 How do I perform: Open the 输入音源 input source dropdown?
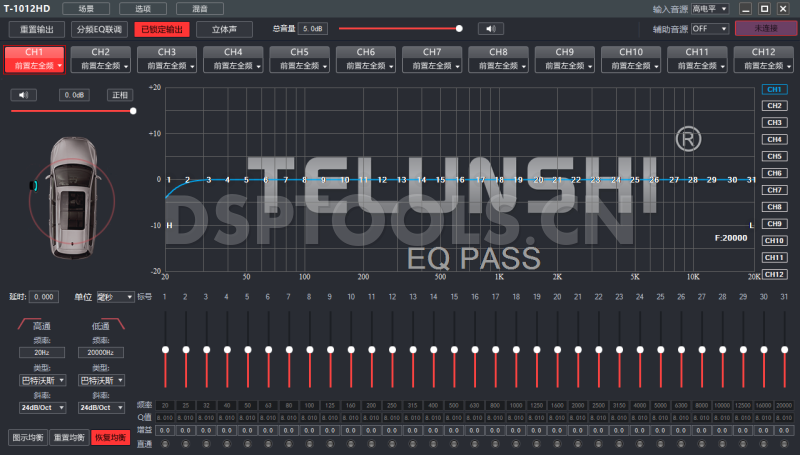[710, 9]
